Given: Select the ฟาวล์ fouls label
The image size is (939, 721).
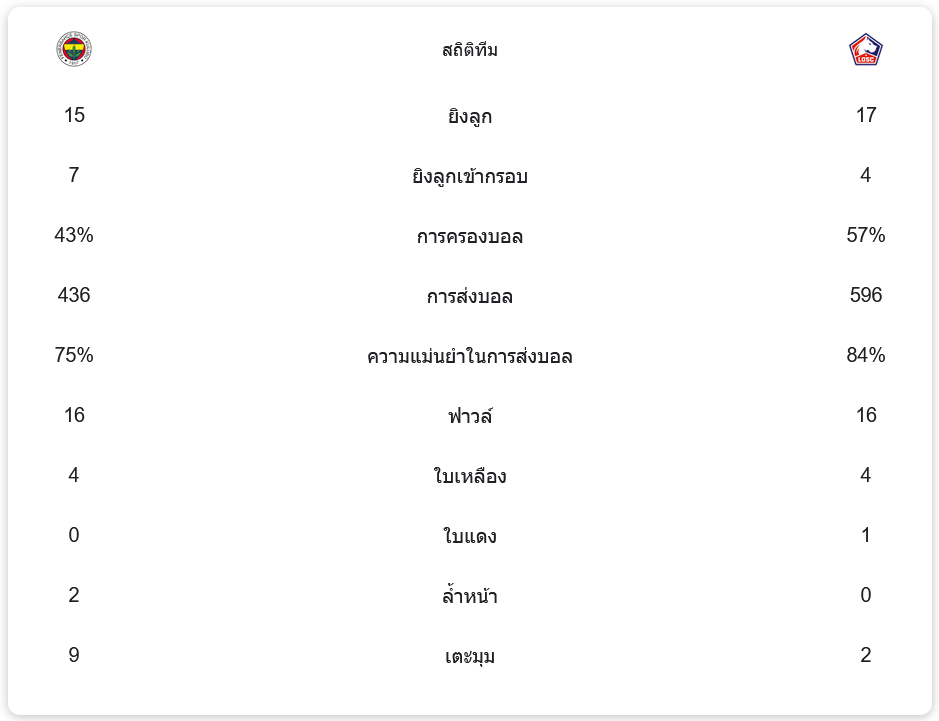Looking at the screenshot, I should (x=470, y=416).
